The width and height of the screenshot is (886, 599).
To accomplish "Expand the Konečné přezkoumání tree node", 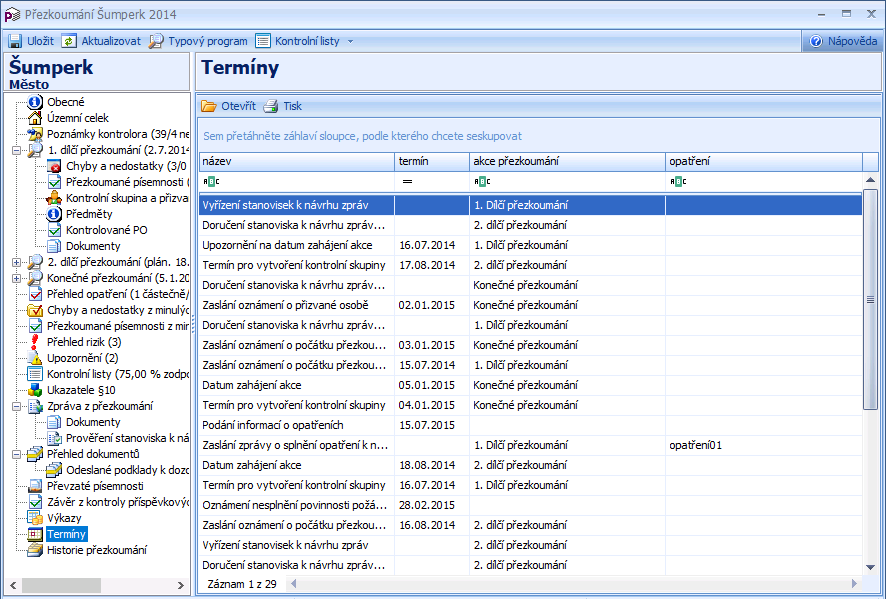I will (16, 278).
